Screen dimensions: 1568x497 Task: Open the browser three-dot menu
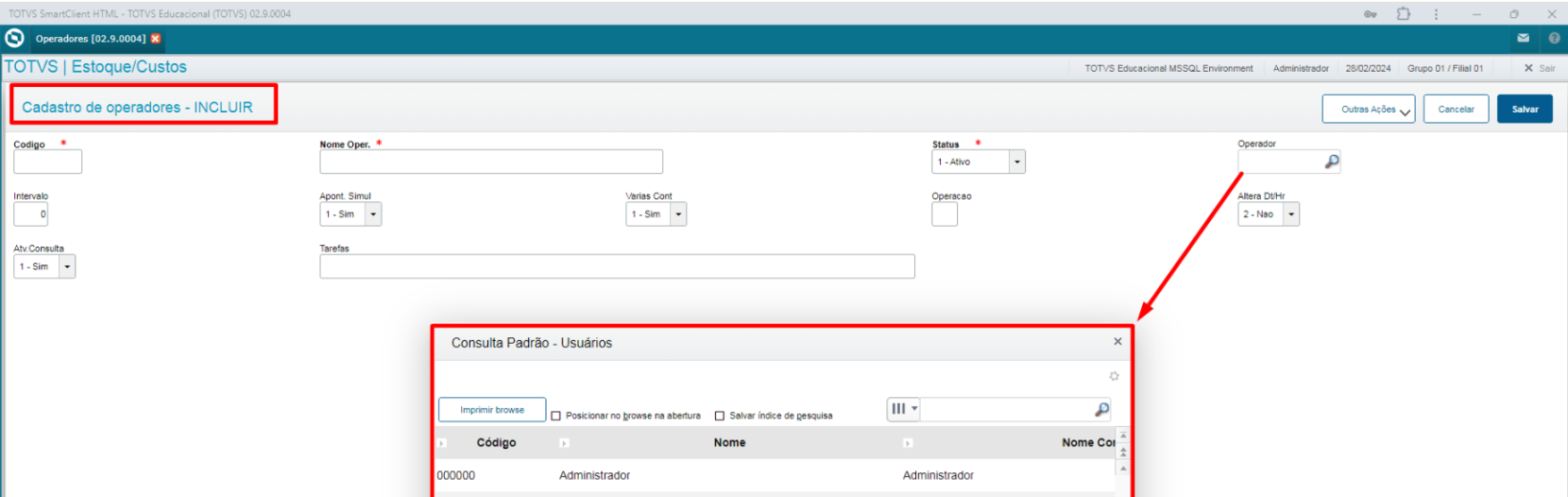tap(1436, 14)
